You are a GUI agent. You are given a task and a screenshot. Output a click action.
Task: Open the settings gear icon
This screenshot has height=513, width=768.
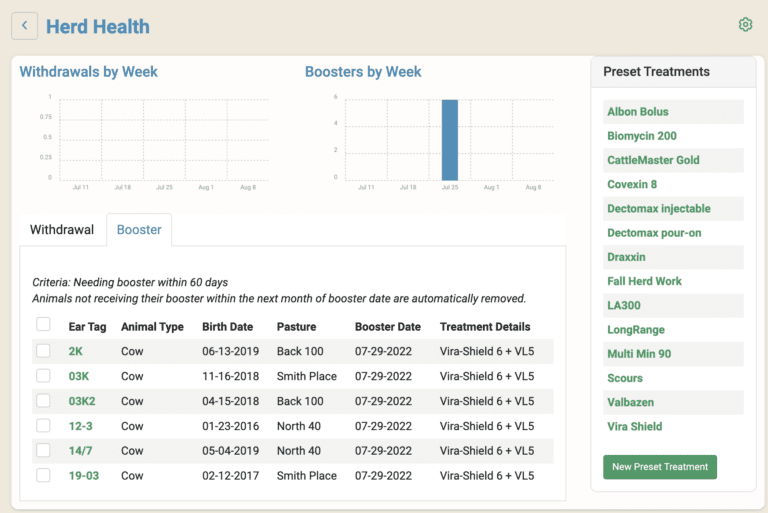click(x=745, y=25)
